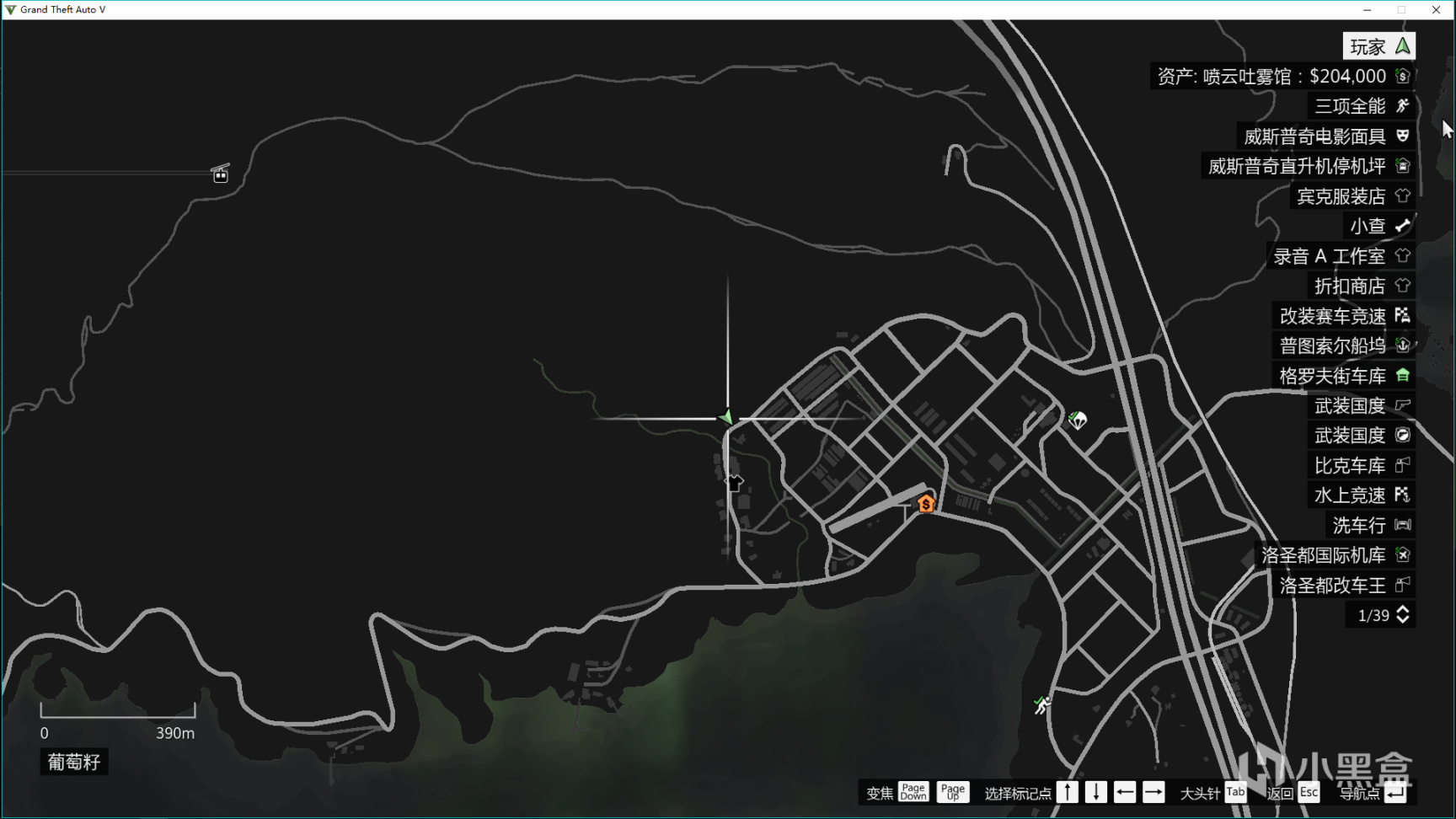Screen dimensions: 1456x819
Task: Click the cable car icon on the map
Action: coord(221,174)
